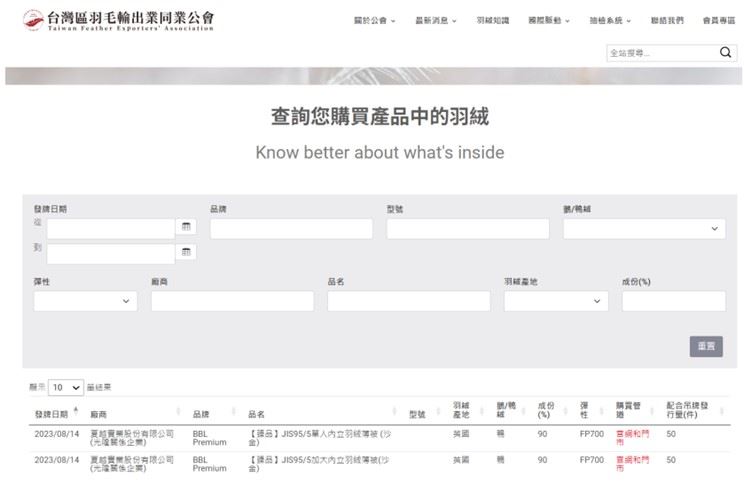The height and width of the screenshot is (484, 744).
Task: Expand the 最新消息 navigation menu
Action: [436, 20]
